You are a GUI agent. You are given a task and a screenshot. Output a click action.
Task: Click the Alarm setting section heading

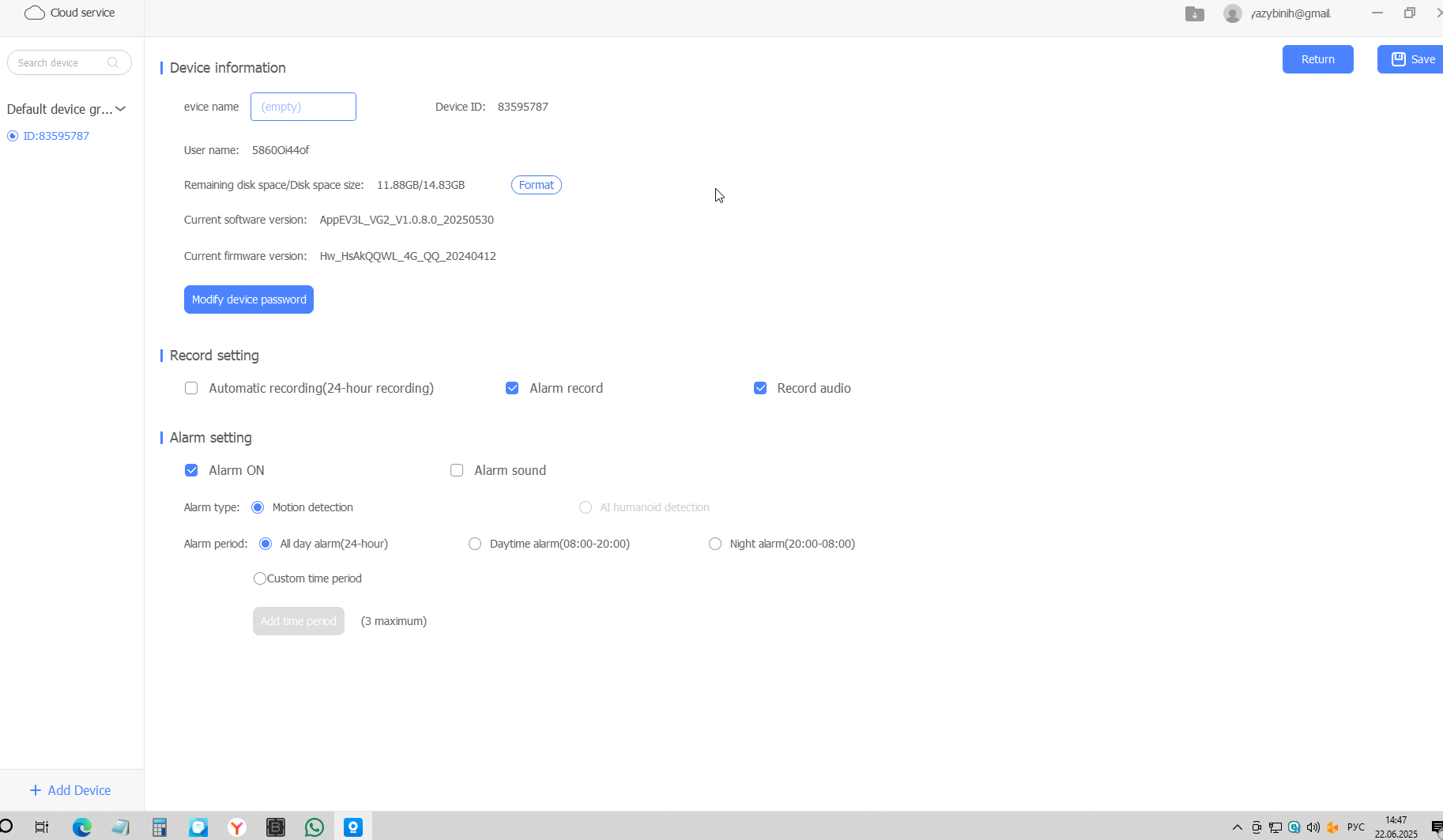211,438
